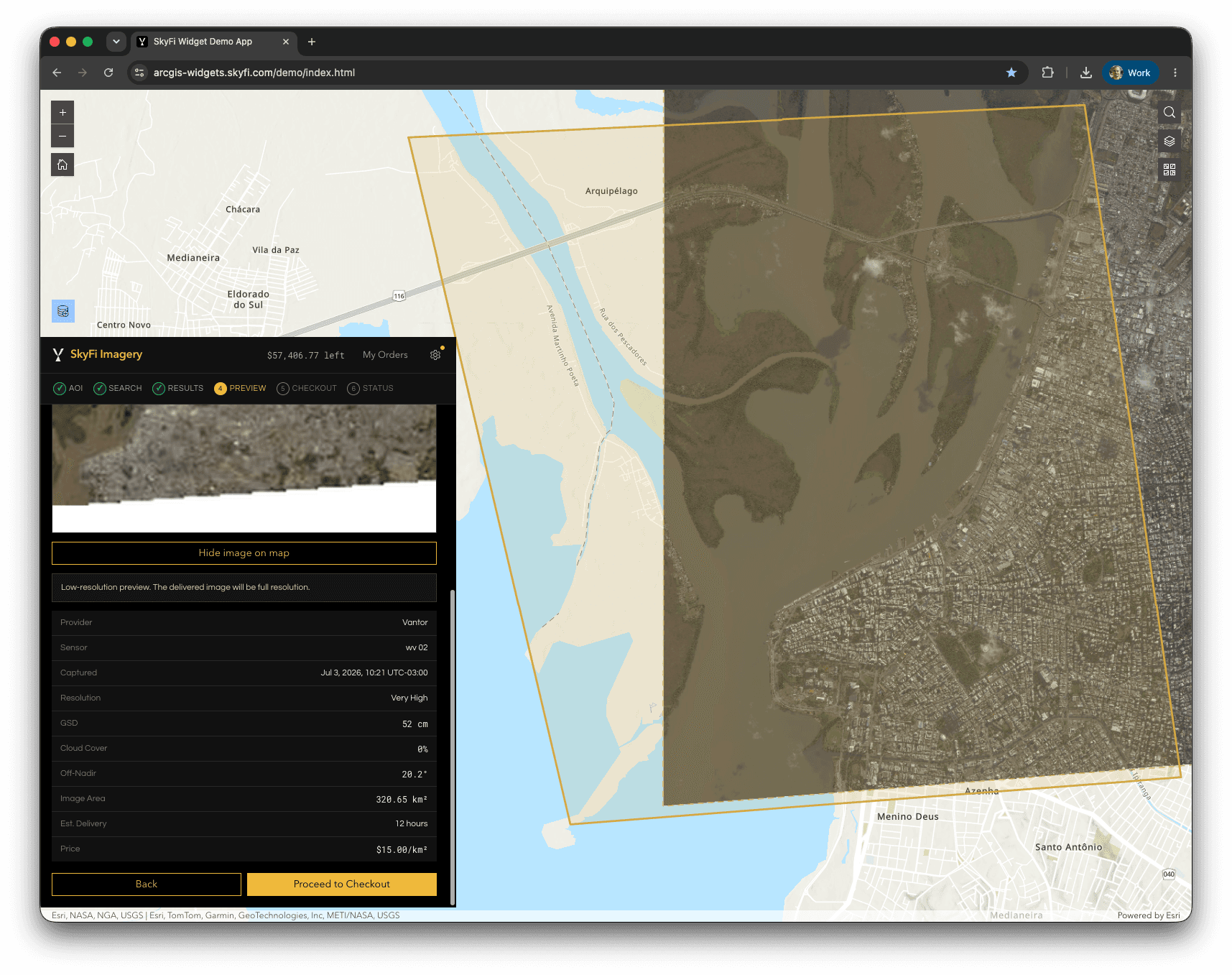Viewport: 1232px width, 975px height.
Task: Open SkyFi widget settings gear
Action: coord(435,355)
